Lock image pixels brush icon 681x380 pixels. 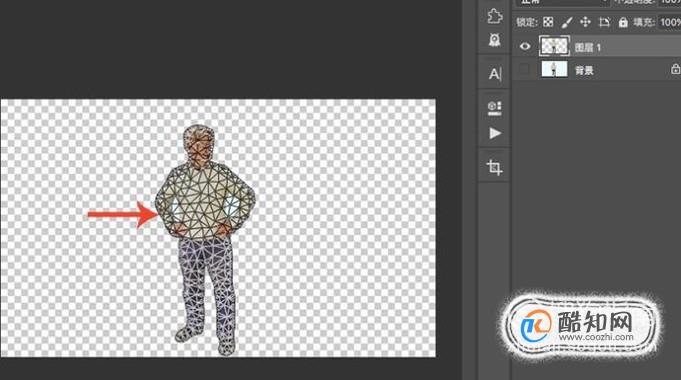coord(567,22)
